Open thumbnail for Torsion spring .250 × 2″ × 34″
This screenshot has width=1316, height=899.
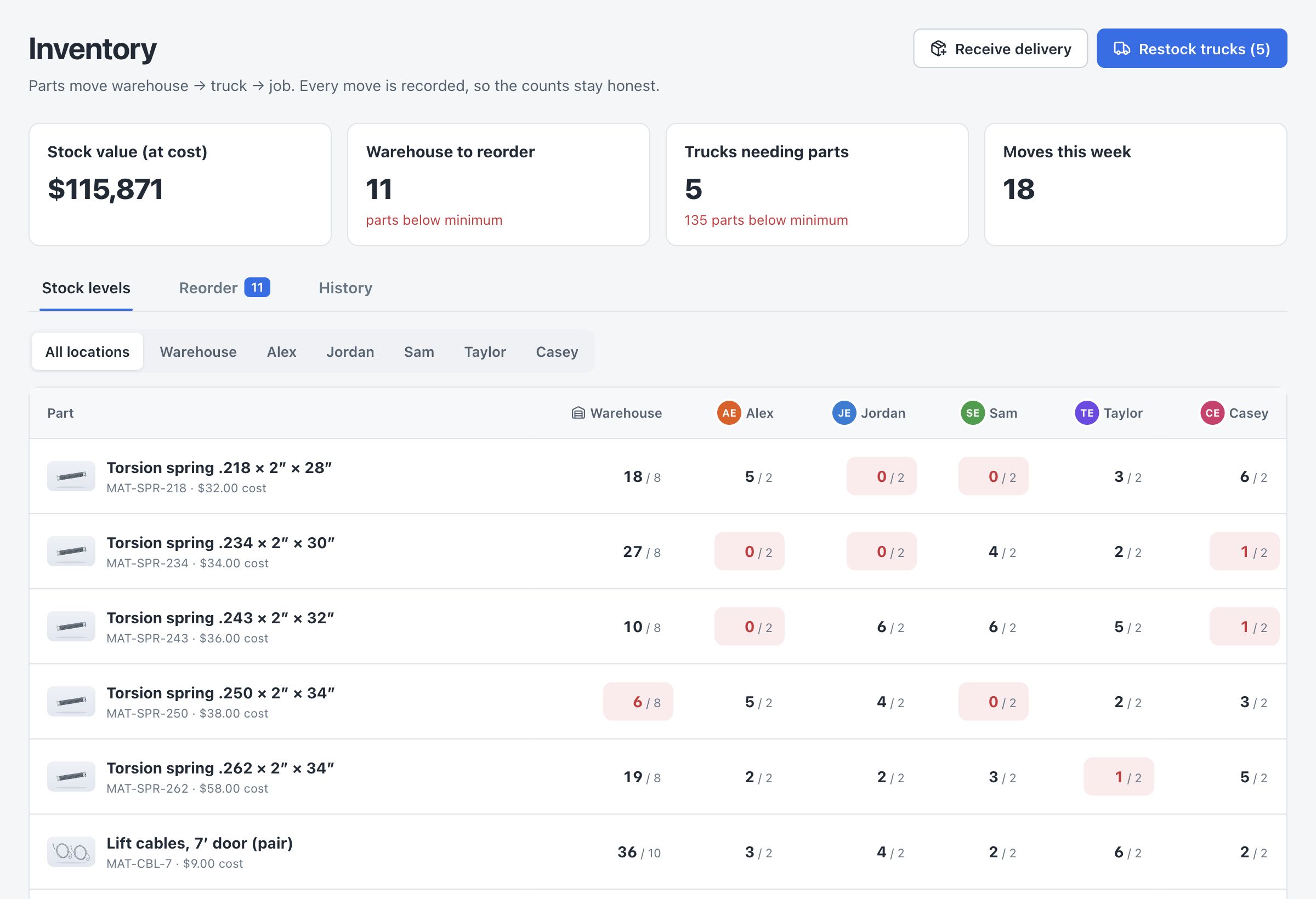(x=71, y=702)
